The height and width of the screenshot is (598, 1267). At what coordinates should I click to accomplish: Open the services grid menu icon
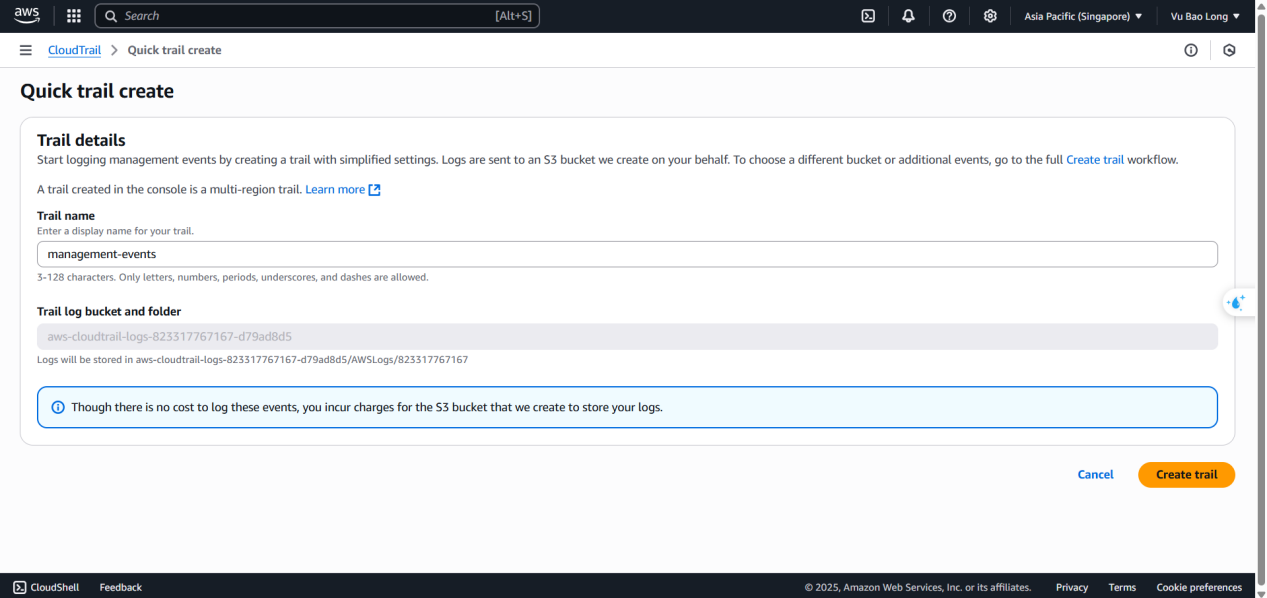click(74, 16)
